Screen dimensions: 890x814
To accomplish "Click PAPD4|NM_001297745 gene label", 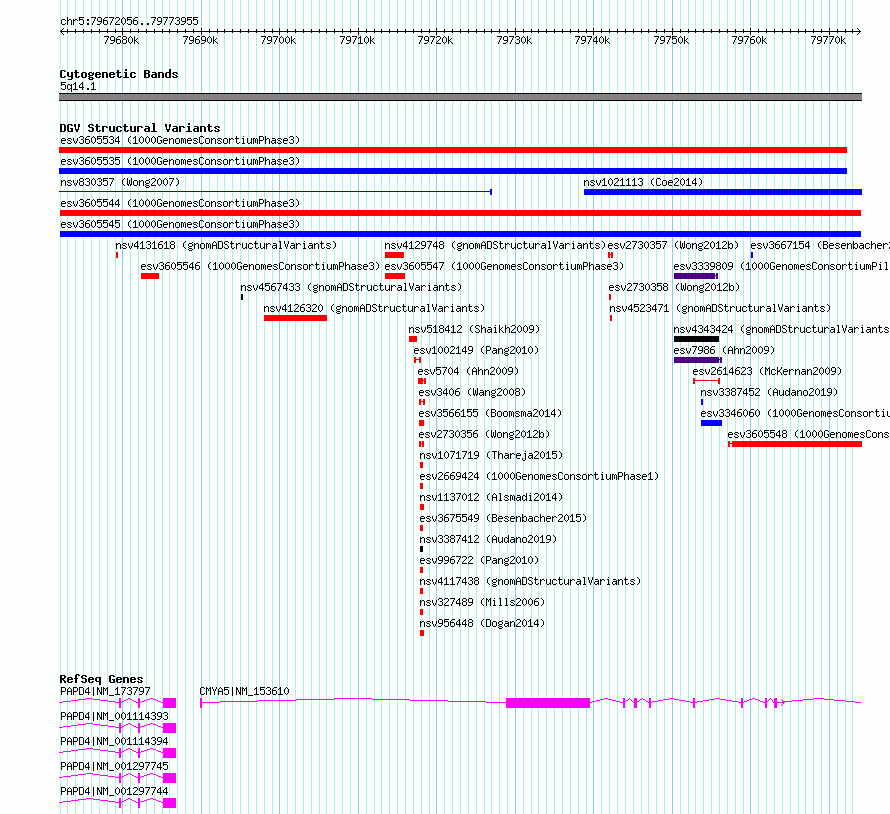I will 114,766.
